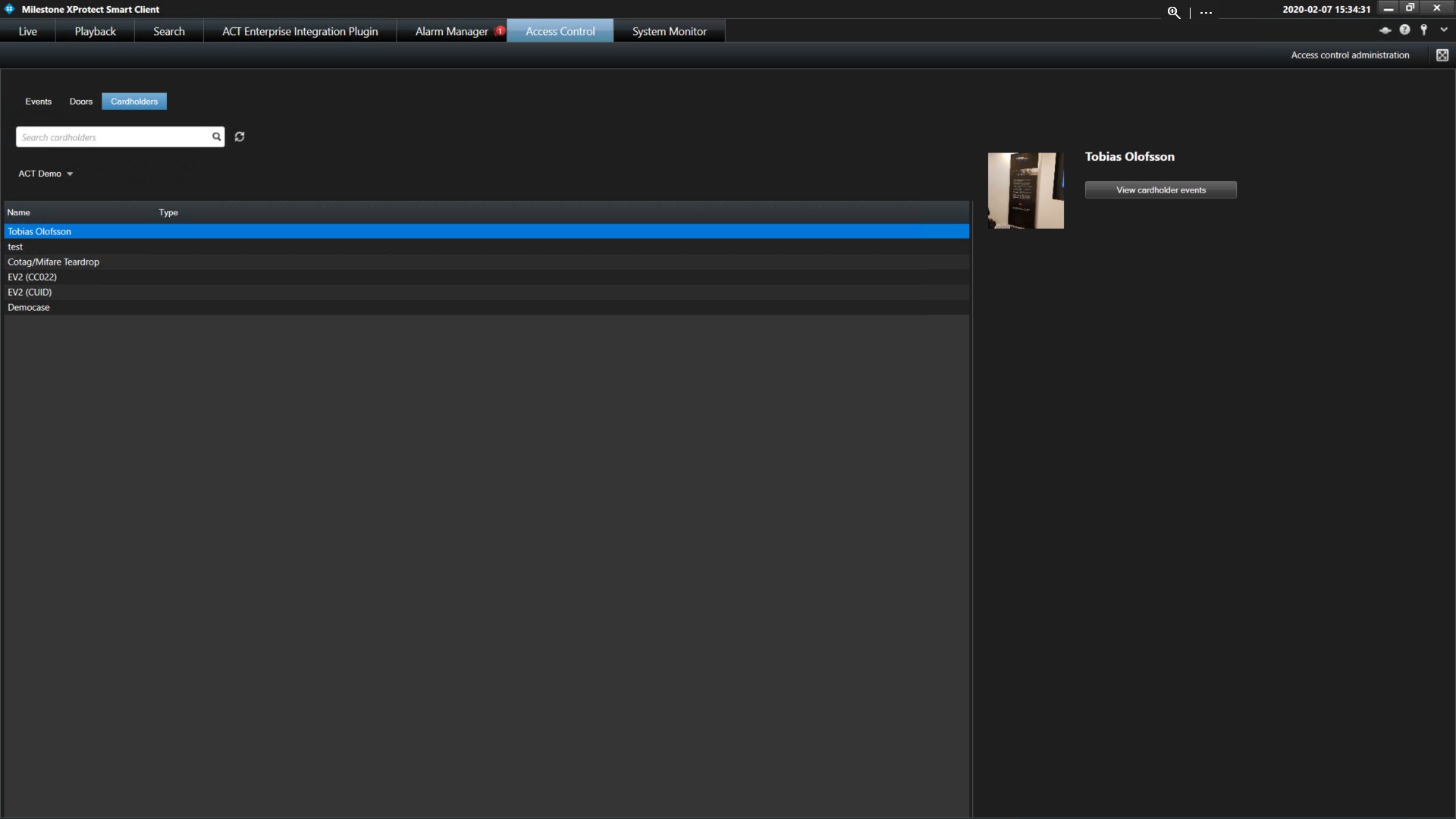Select Democase cardholder row
The image size is (1456, 819).
click(x=487, y=307)
